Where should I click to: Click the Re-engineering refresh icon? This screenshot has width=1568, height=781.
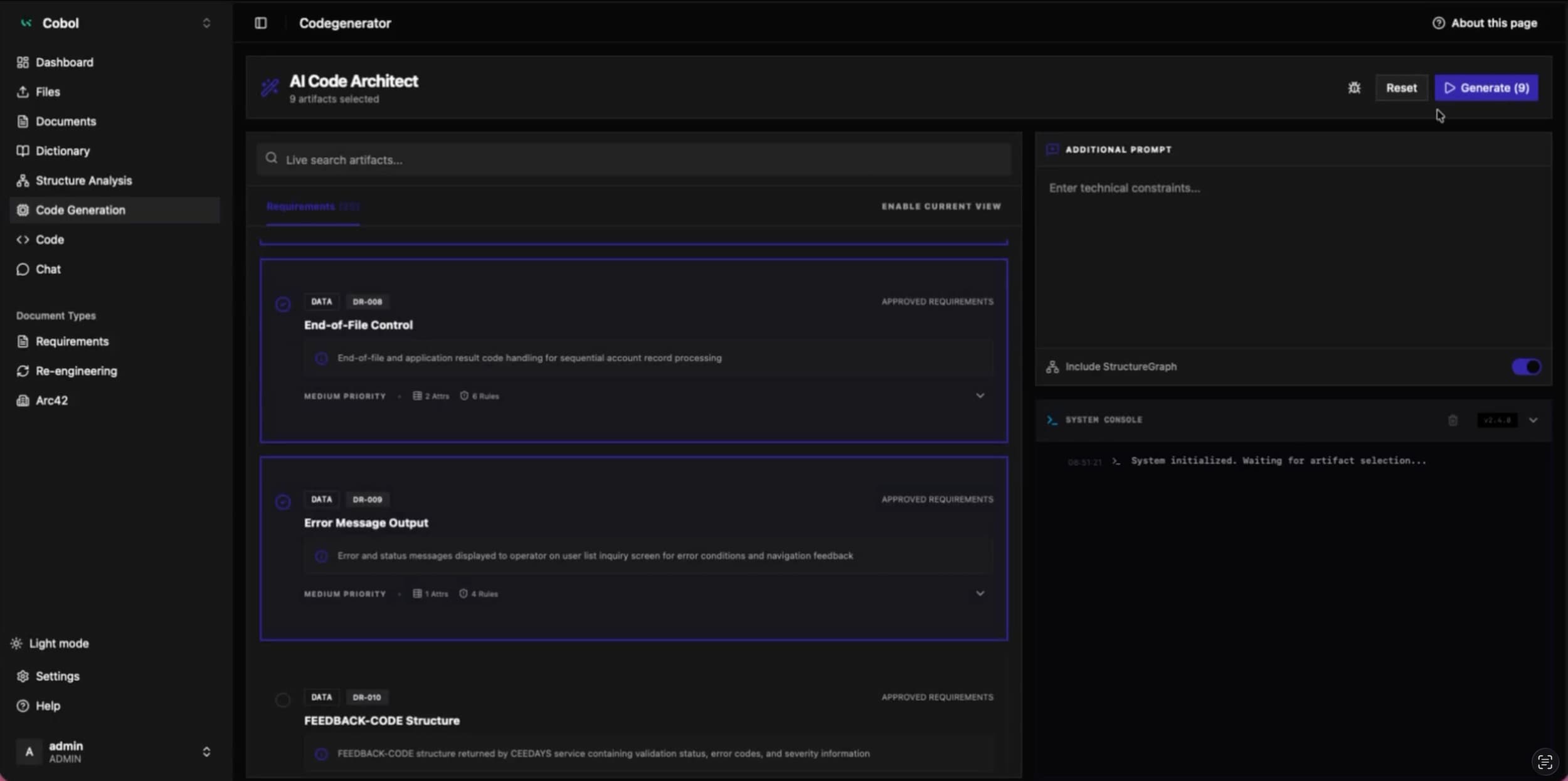(23, 371)
